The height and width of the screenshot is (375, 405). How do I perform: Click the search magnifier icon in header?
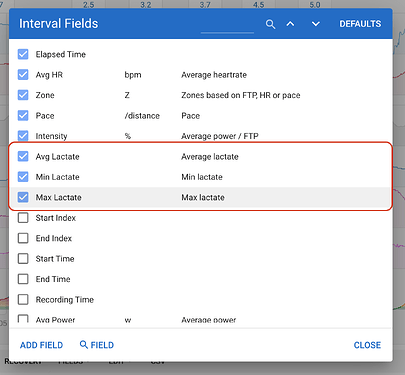click(270, 24)
